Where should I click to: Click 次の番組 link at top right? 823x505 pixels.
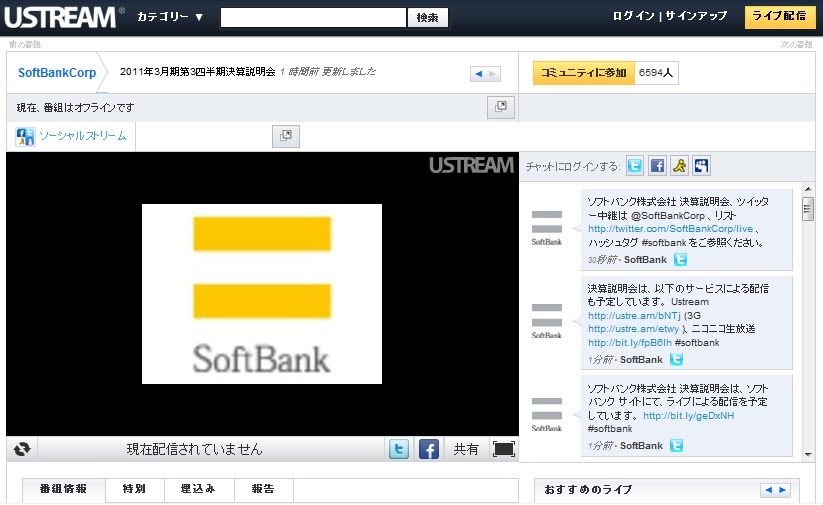797,45
